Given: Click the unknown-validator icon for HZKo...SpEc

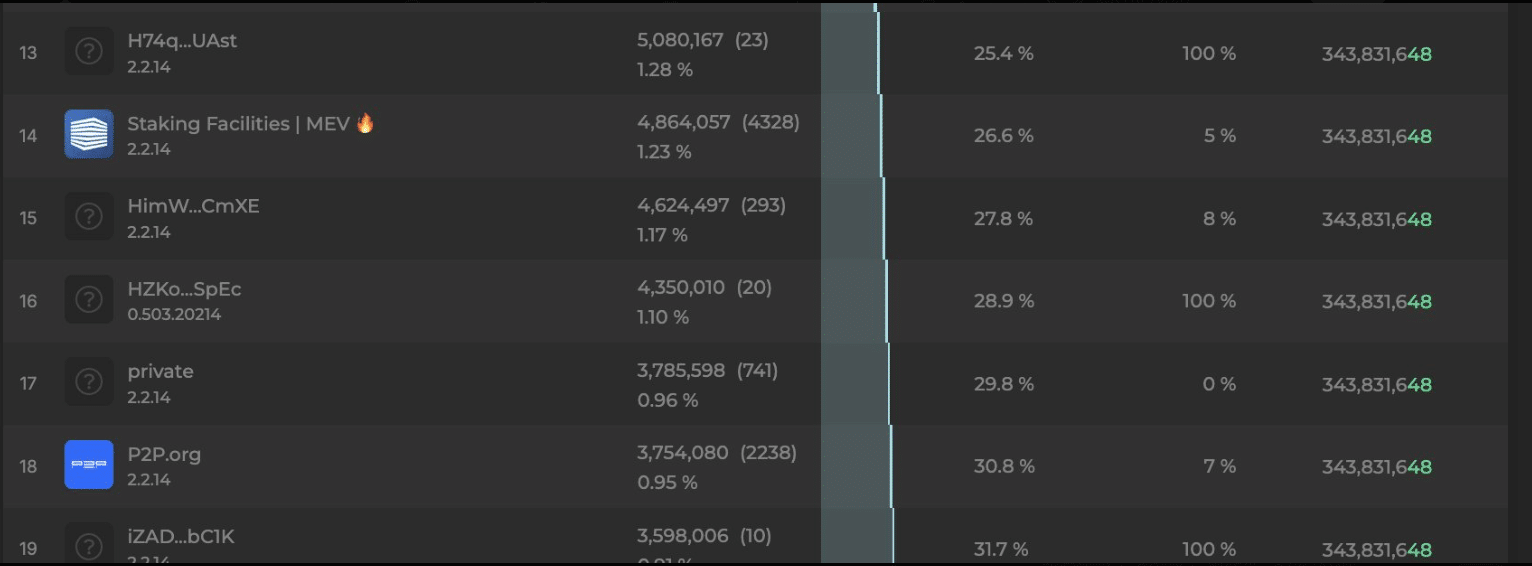Looking at the screenshot, I should (x=89, y=299).
